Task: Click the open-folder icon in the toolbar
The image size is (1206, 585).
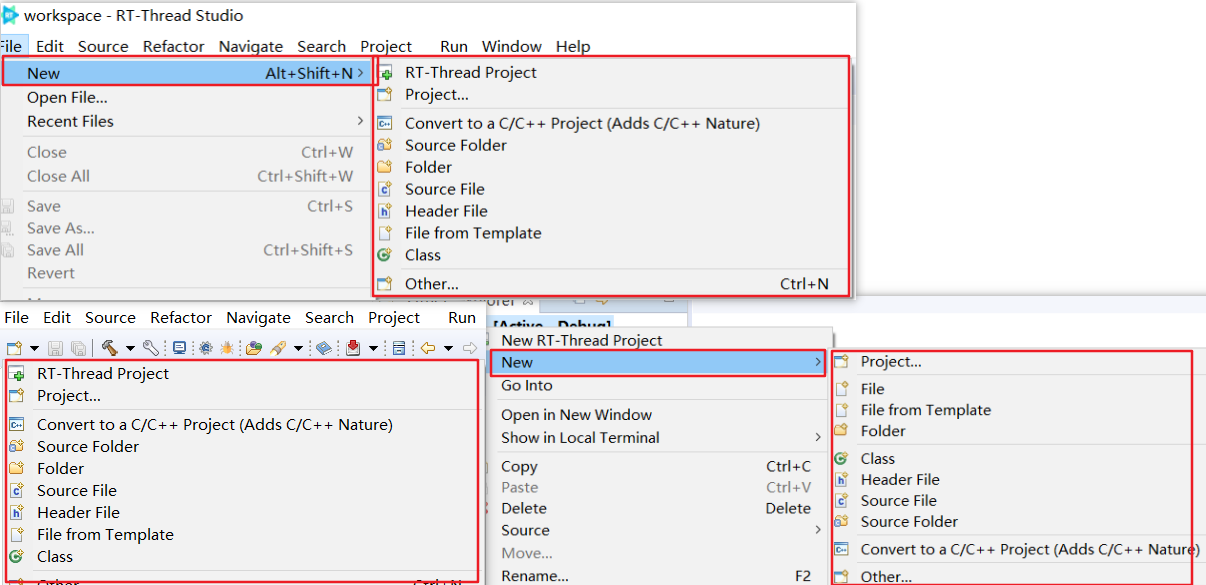Action: coord(254,348)
